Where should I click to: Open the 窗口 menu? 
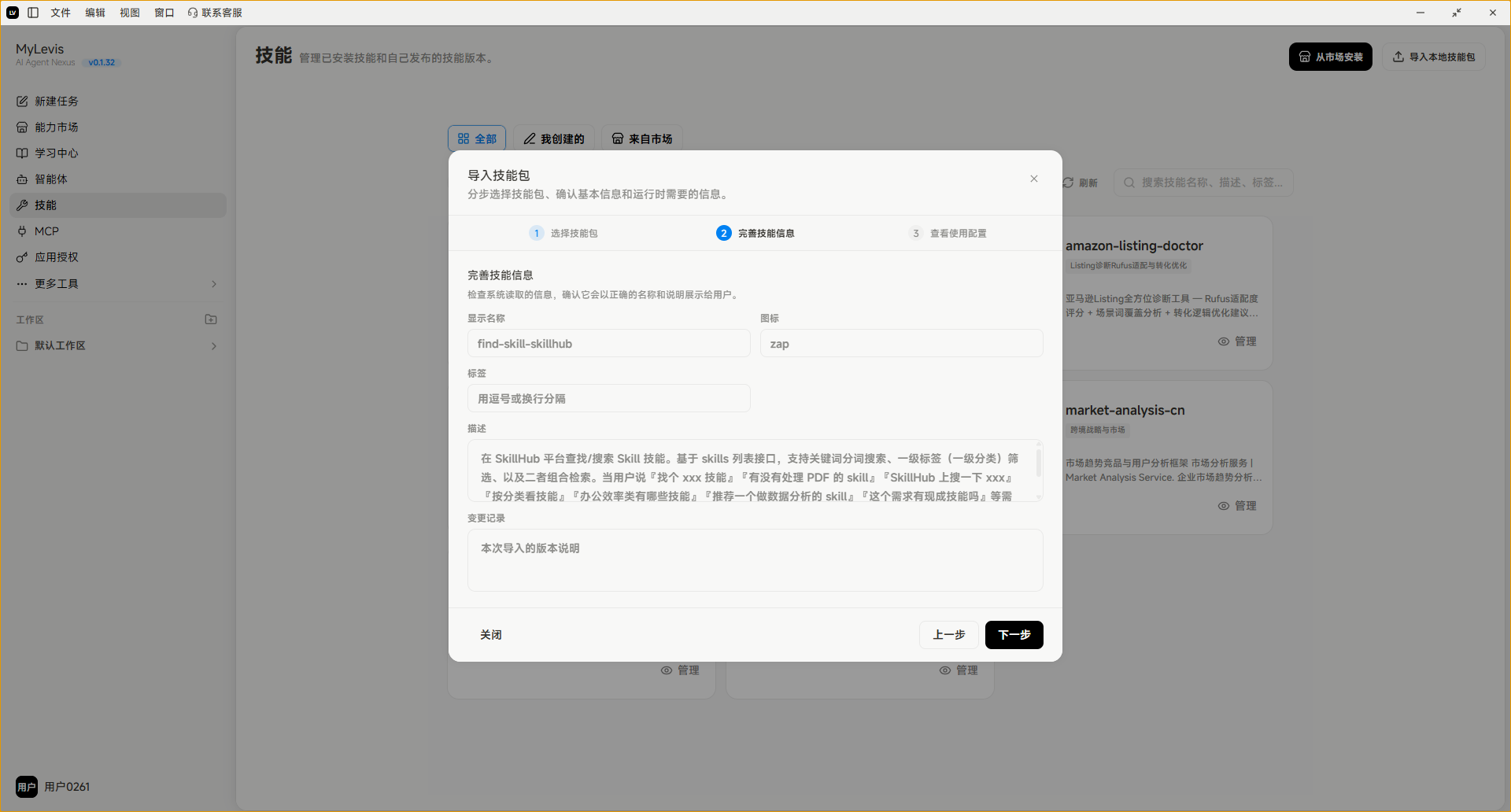[x=164, y=13]
